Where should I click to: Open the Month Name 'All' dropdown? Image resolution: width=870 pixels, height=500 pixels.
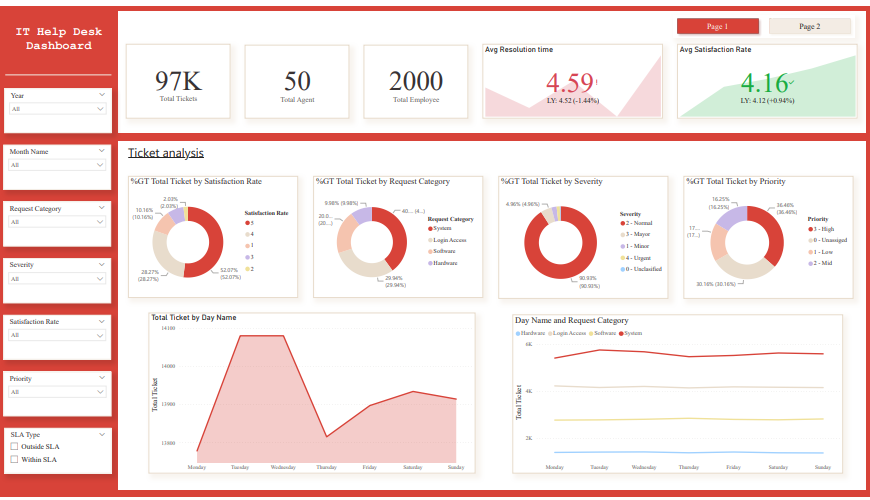coord(57,165)
